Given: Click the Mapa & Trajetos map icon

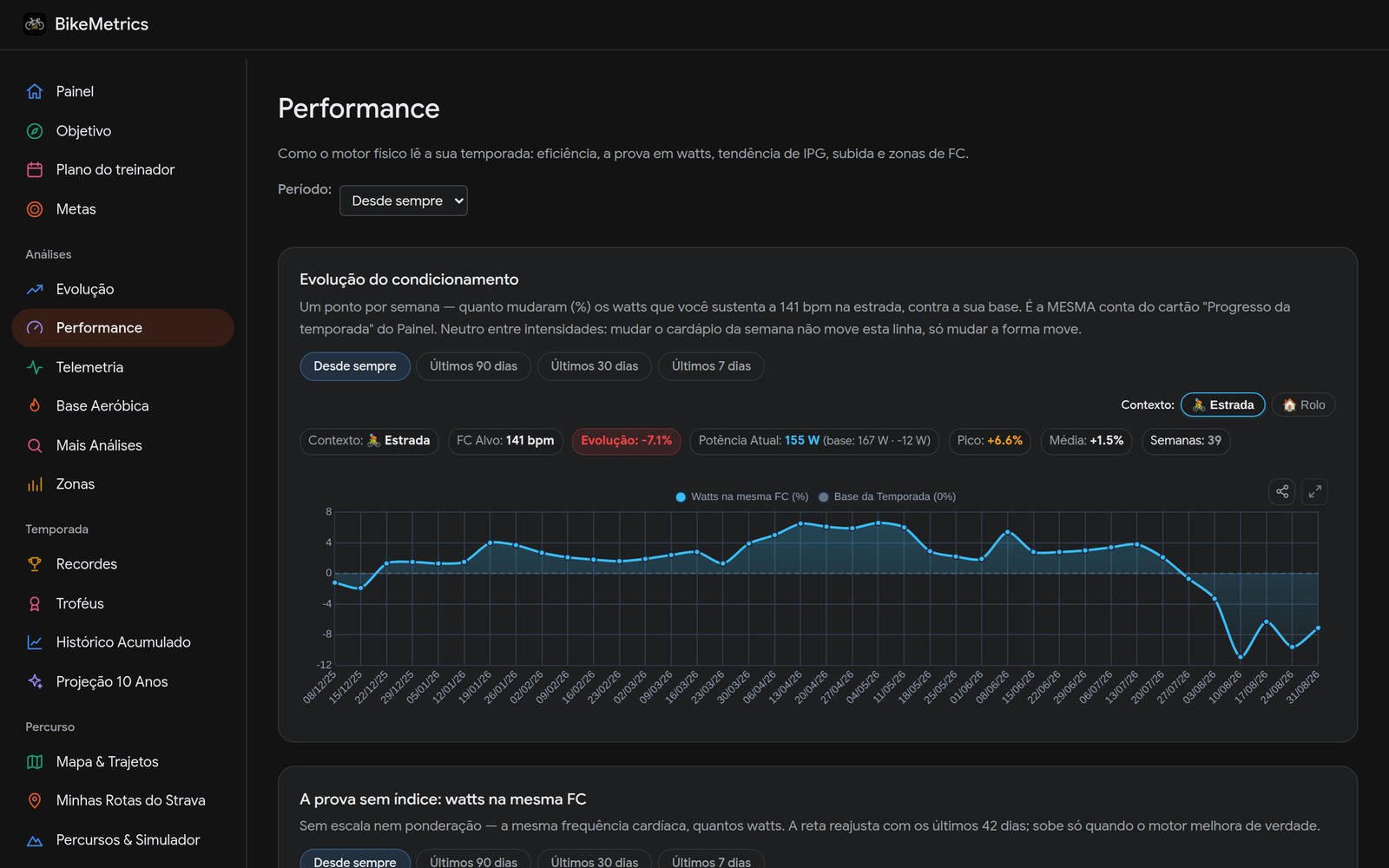Looking at the screenshot, I should coord(35,761).
